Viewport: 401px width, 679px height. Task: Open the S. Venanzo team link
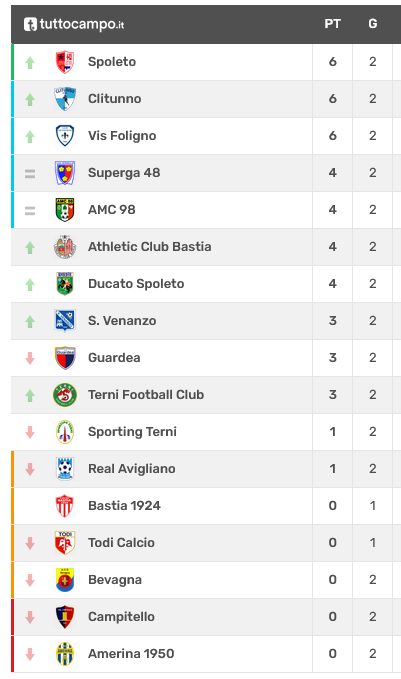click(x=122, y=321)
